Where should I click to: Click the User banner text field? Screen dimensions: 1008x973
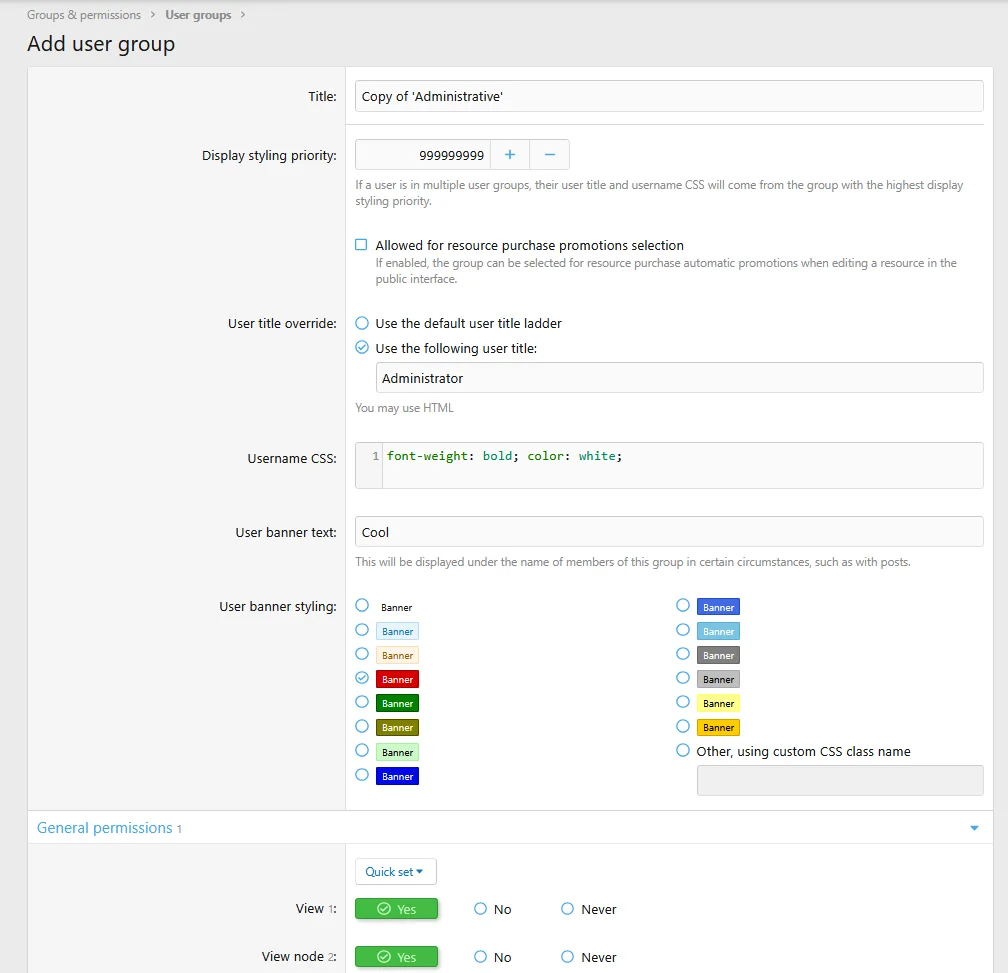668,532
